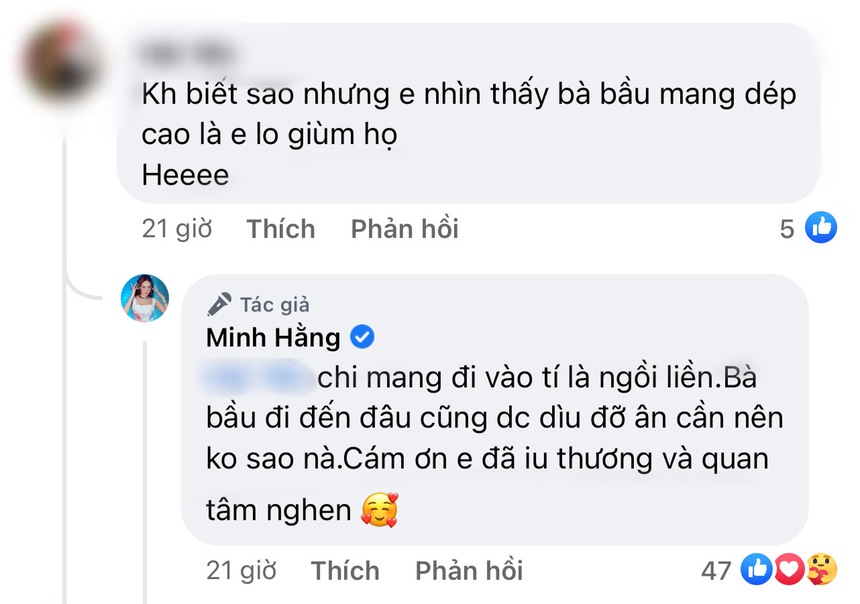
Task: Toggle Thích on the first comment
Action: point(280,228)
